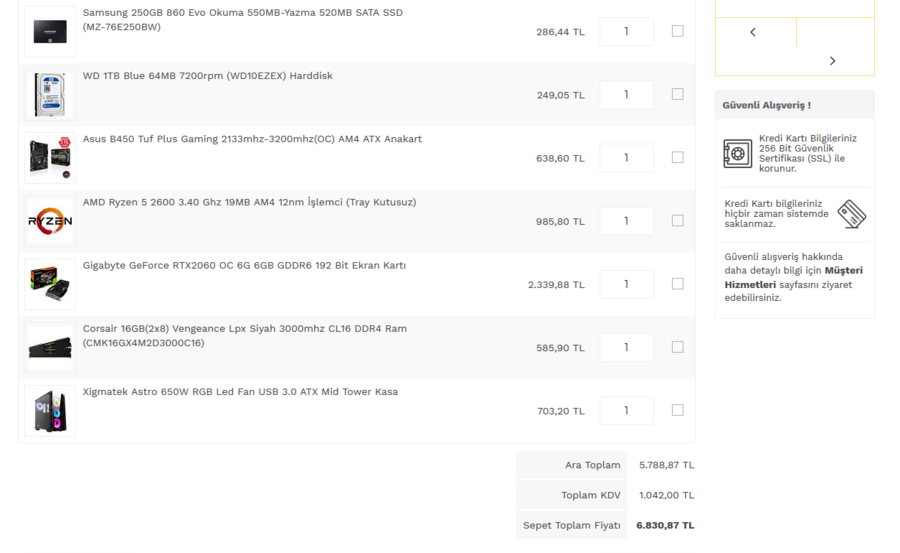900x553 pixels.
Task: Open the WD 1TB Blue harddisk image
Action: (x=50, y=95)
